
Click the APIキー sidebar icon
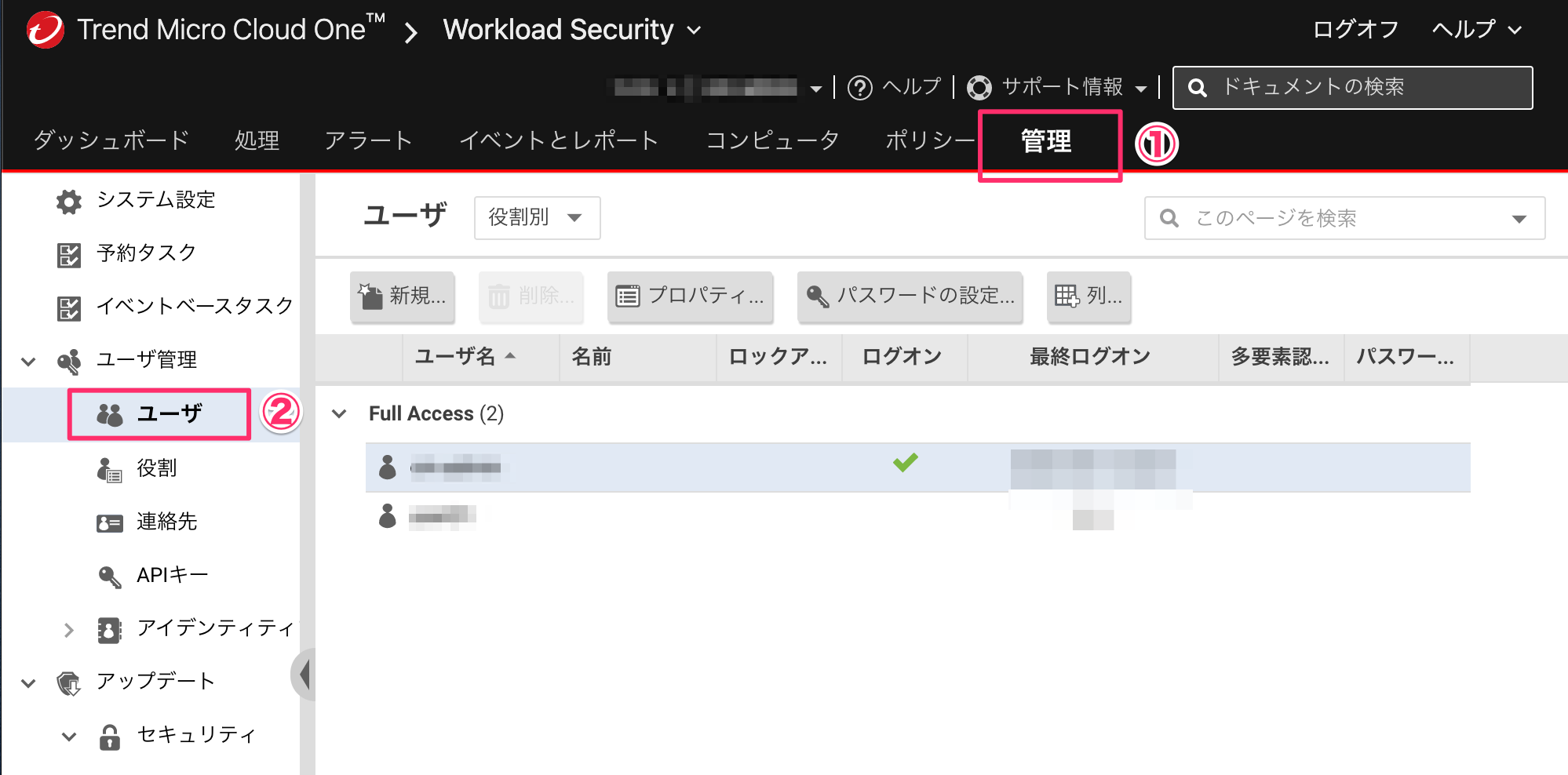tap(108, 574)
